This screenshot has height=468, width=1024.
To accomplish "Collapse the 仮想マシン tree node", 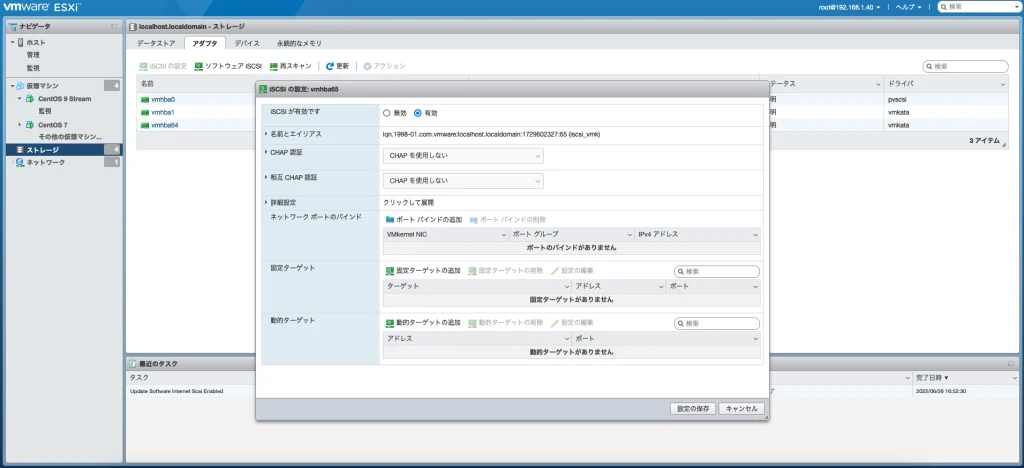I will point(12,86).
